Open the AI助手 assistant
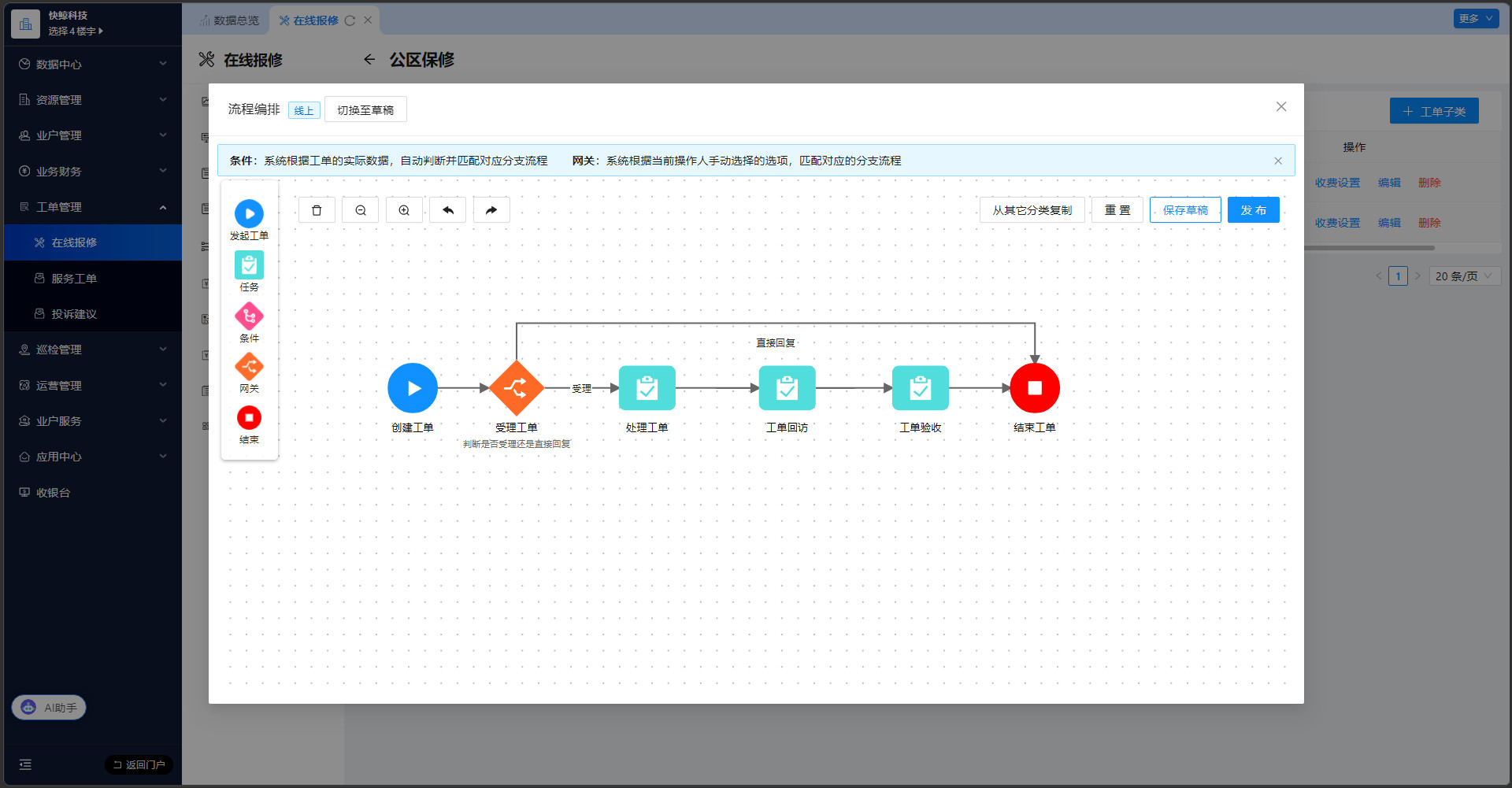This screenshot has width=1512, height=788. point(49,708)
